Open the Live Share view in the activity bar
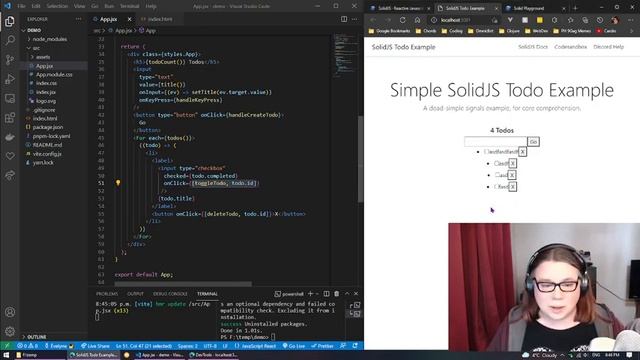The image size is (640, 360). point(10,176)
